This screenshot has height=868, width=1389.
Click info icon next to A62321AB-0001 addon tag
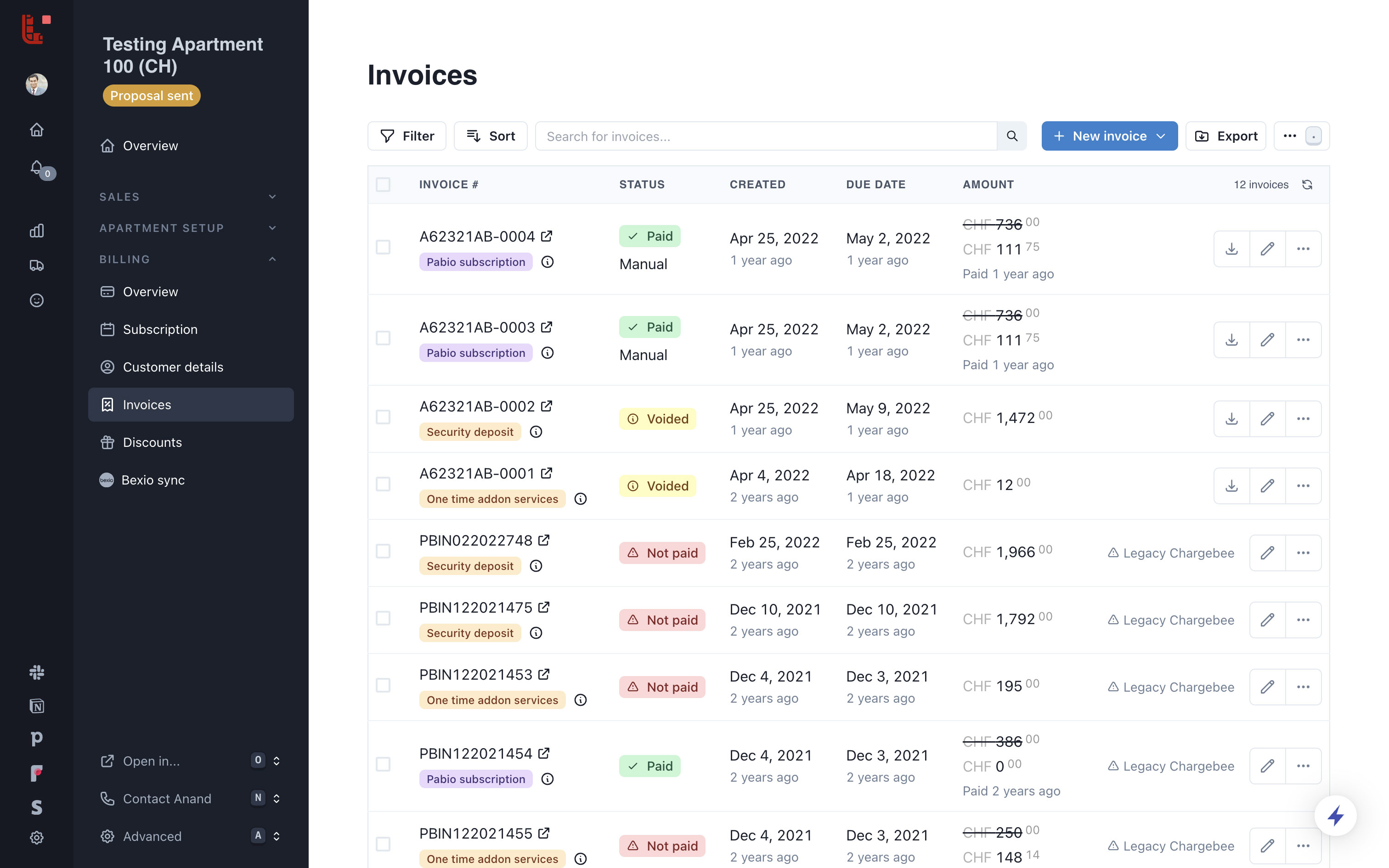point(580,499)
